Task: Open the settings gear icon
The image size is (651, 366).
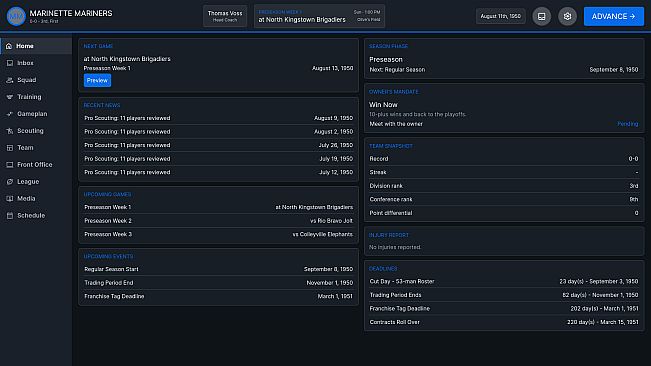Action: click(567, 16)
